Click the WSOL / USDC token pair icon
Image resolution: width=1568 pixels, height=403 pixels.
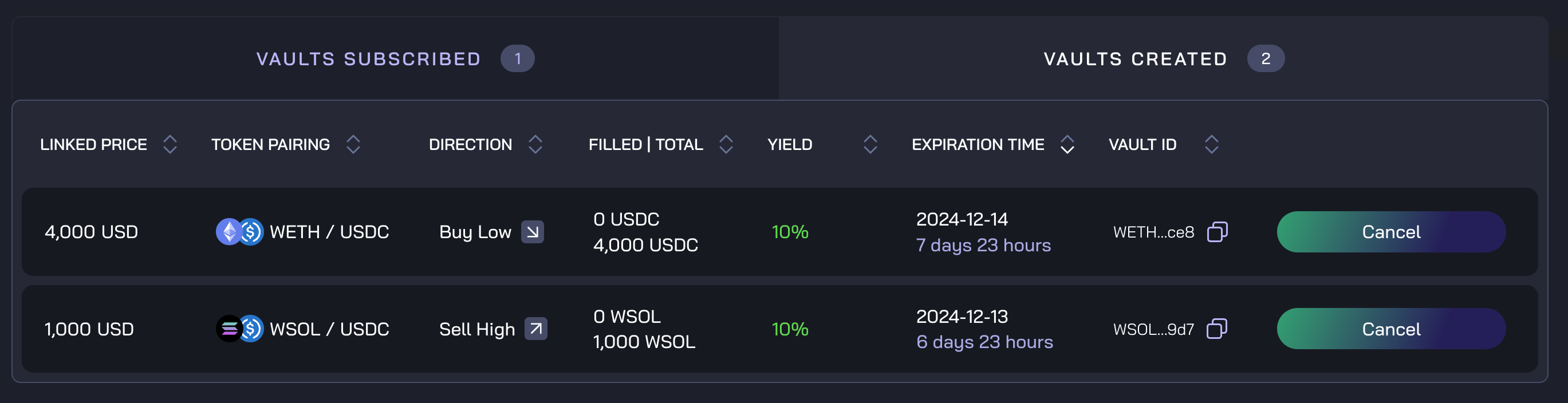tap(240, 329)
